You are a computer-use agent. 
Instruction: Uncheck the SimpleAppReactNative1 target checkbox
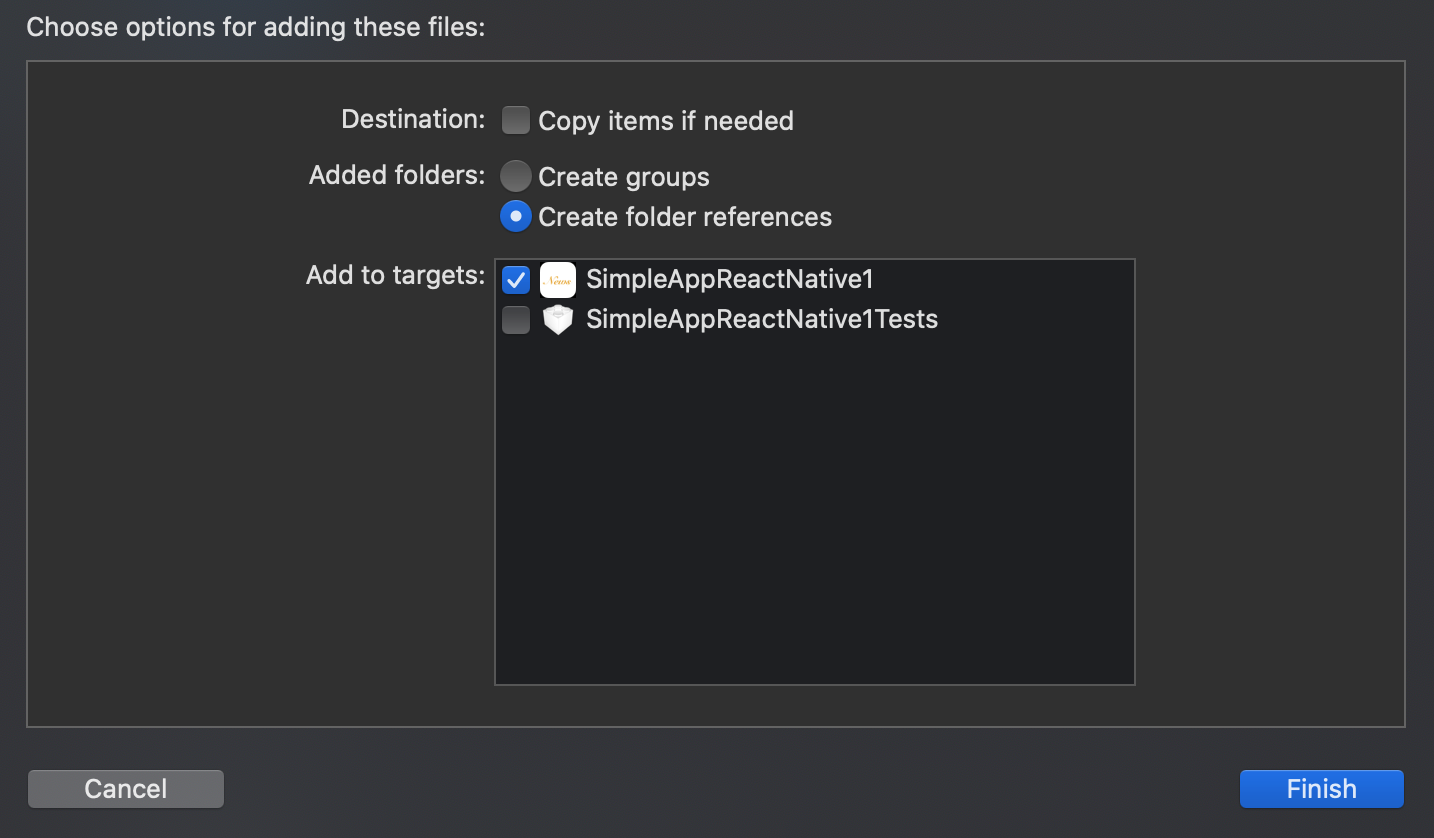(516, 279)
